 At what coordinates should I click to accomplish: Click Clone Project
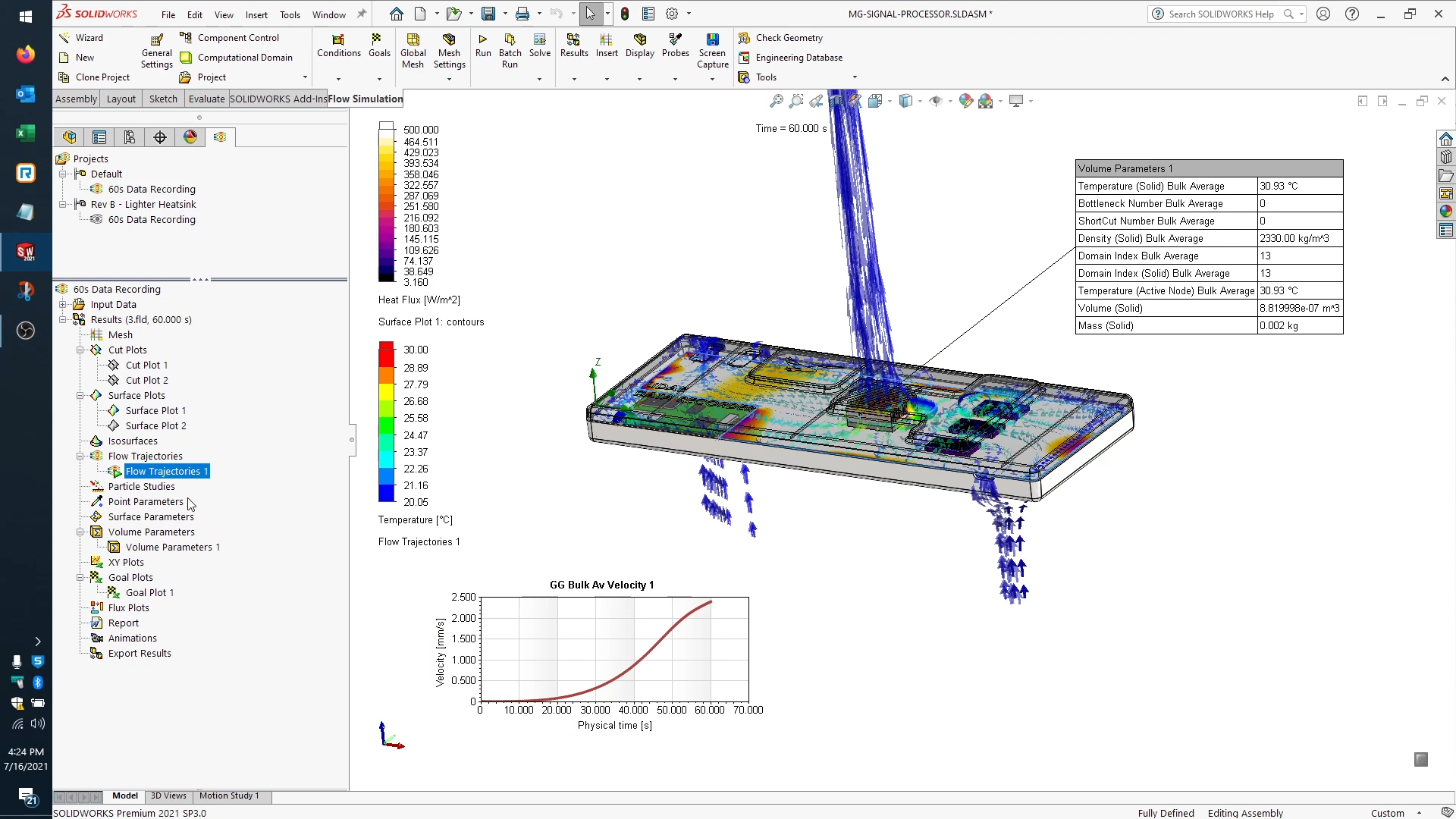94,77
